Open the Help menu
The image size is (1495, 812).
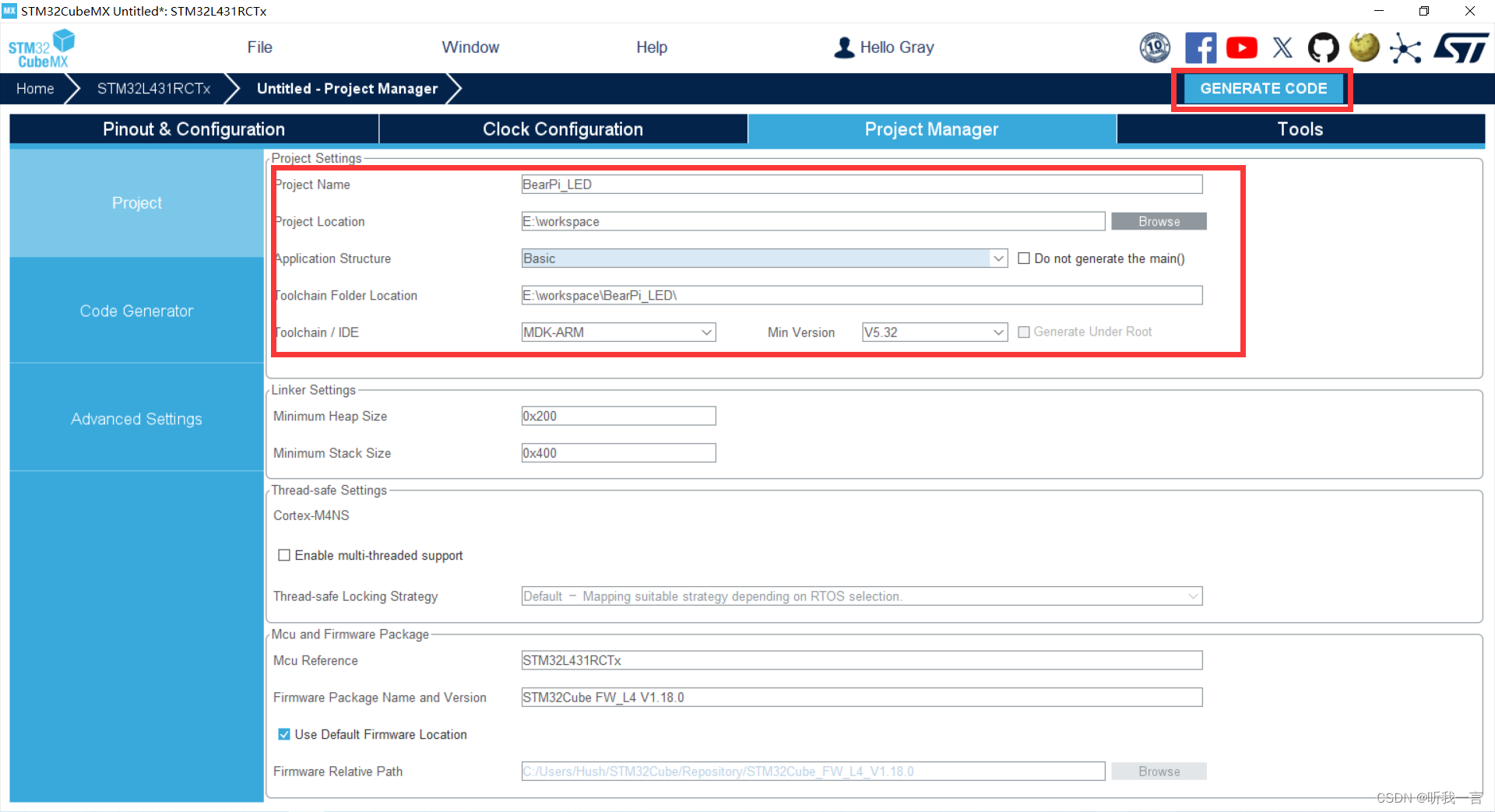click(x=652, y=47)
